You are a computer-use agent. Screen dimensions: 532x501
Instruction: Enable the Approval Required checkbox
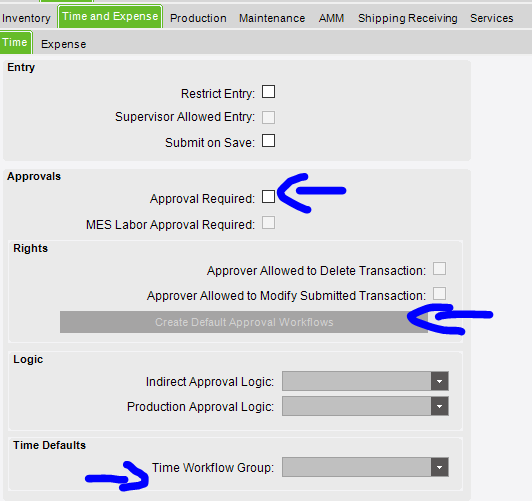(x=268, y=197)
